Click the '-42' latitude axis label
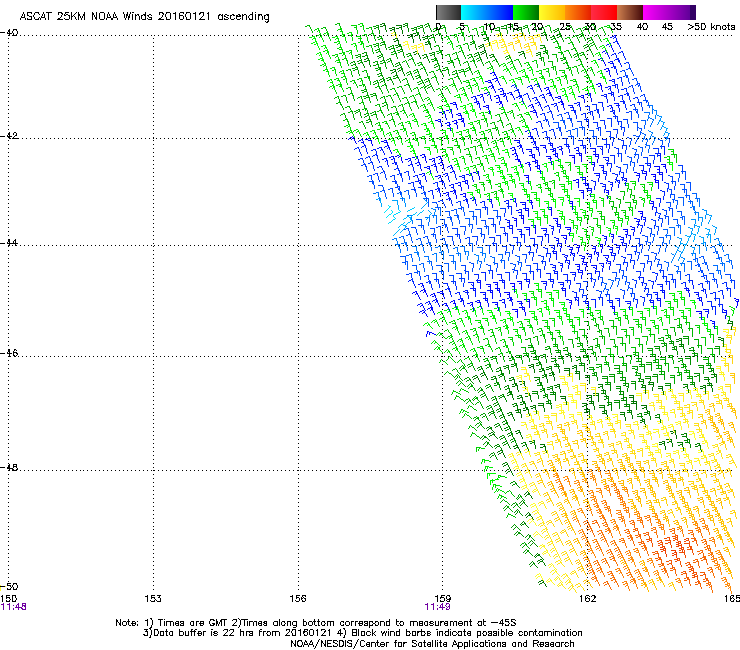The width and height of the screenshot is (740, 650). coord(9,136)
